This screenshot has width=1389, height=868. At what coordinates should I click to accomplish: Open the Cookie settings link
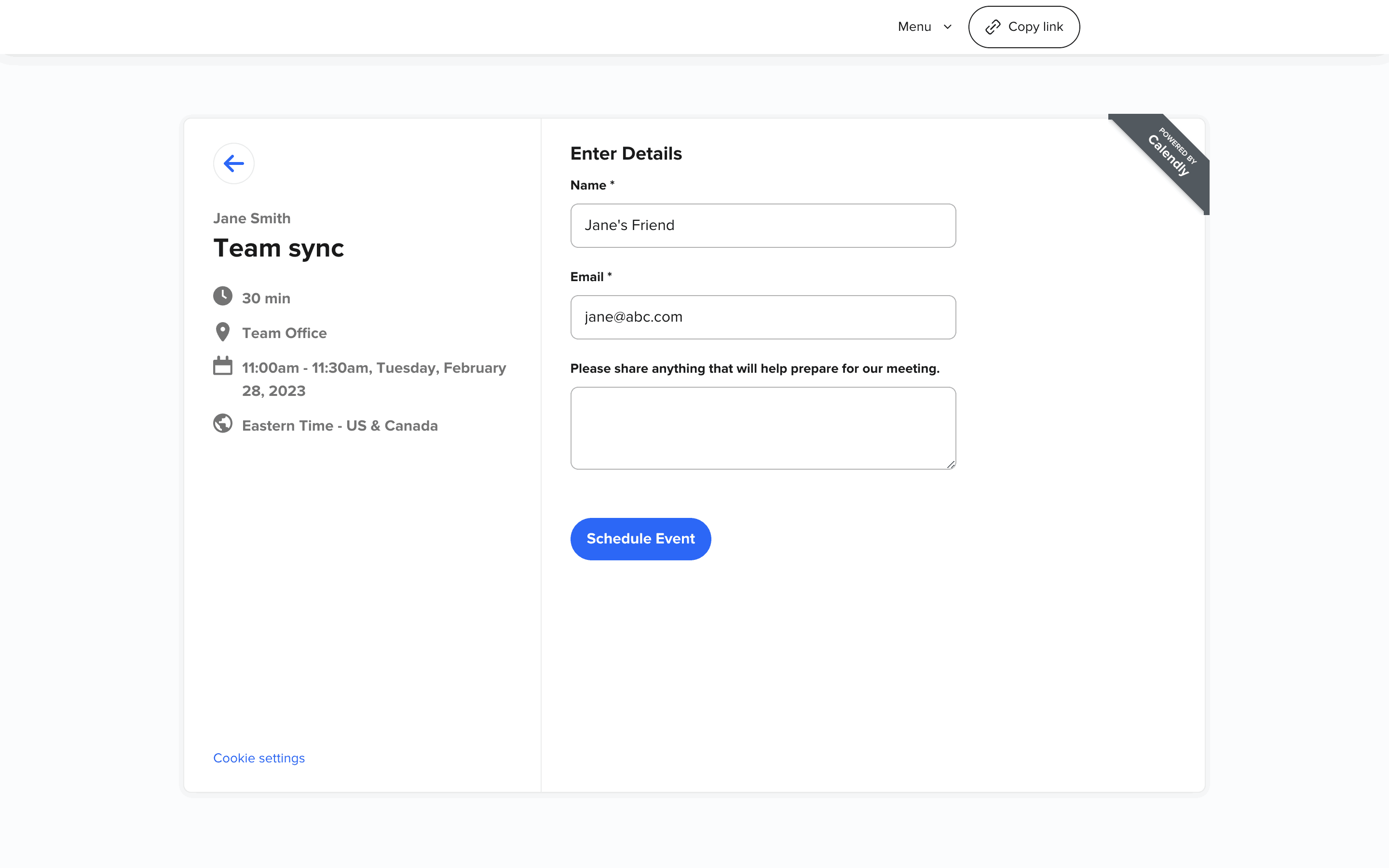pyautogui.click(x=259, y=758)
